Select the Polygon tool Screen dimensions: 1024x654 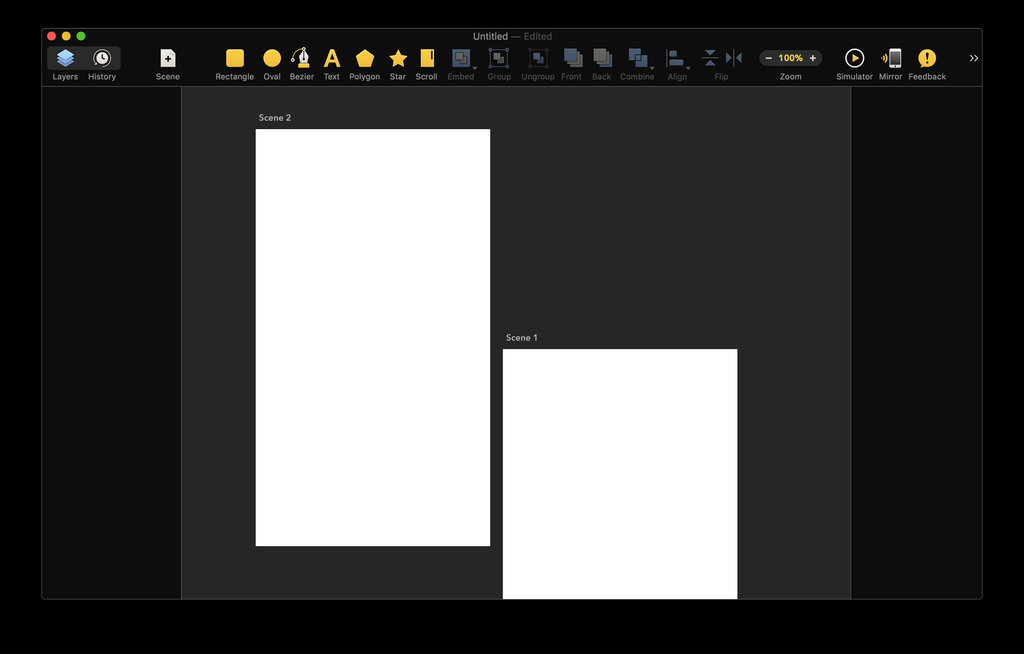364,59
